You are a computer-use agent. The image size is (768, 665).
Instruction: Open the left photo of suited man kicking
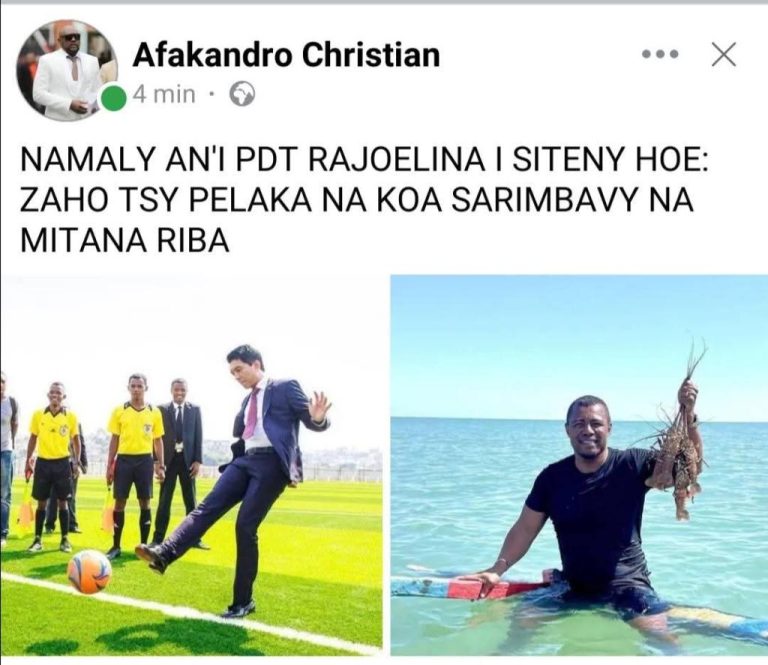191,465
